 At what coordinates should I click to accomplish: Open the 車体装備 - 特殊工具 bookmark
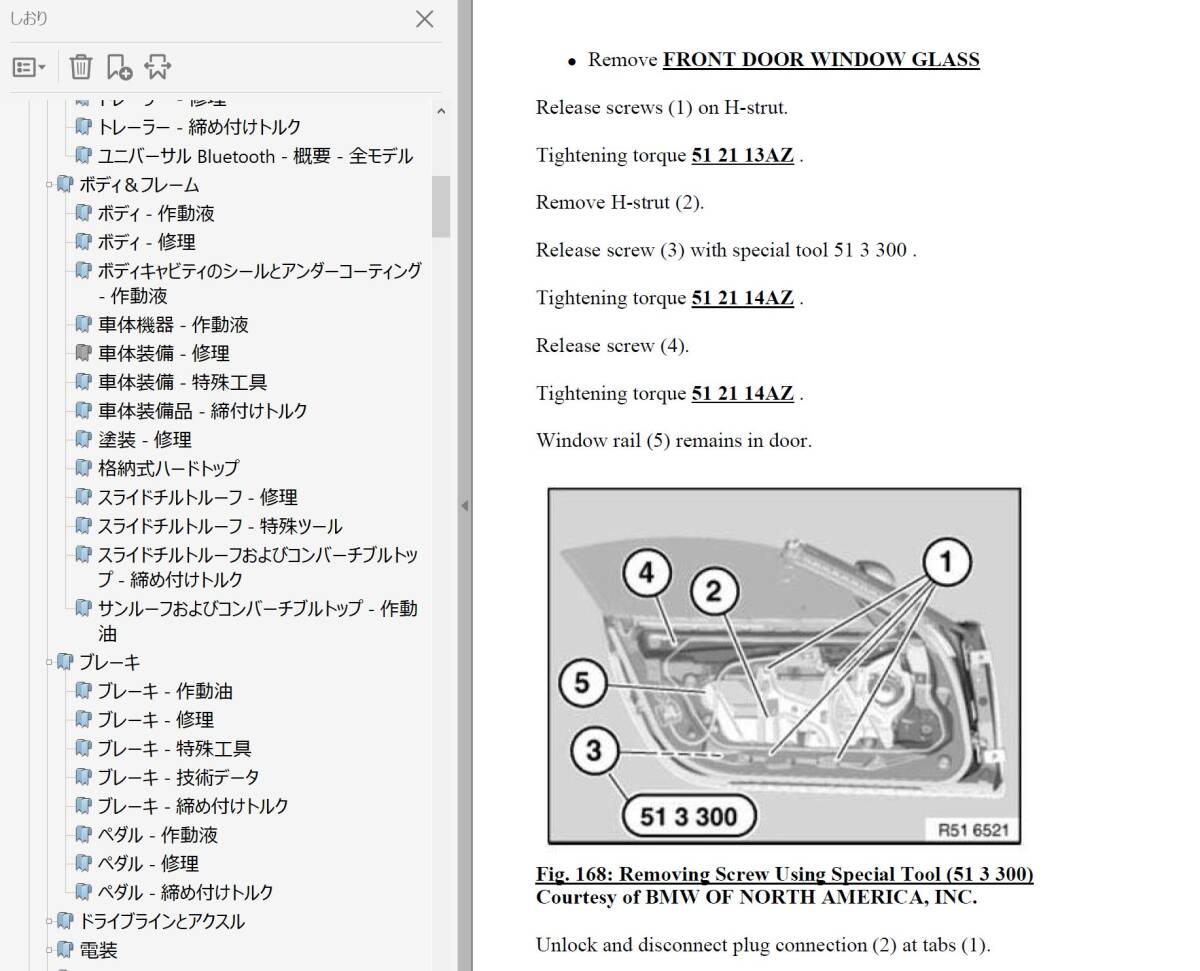click(183, 382)
